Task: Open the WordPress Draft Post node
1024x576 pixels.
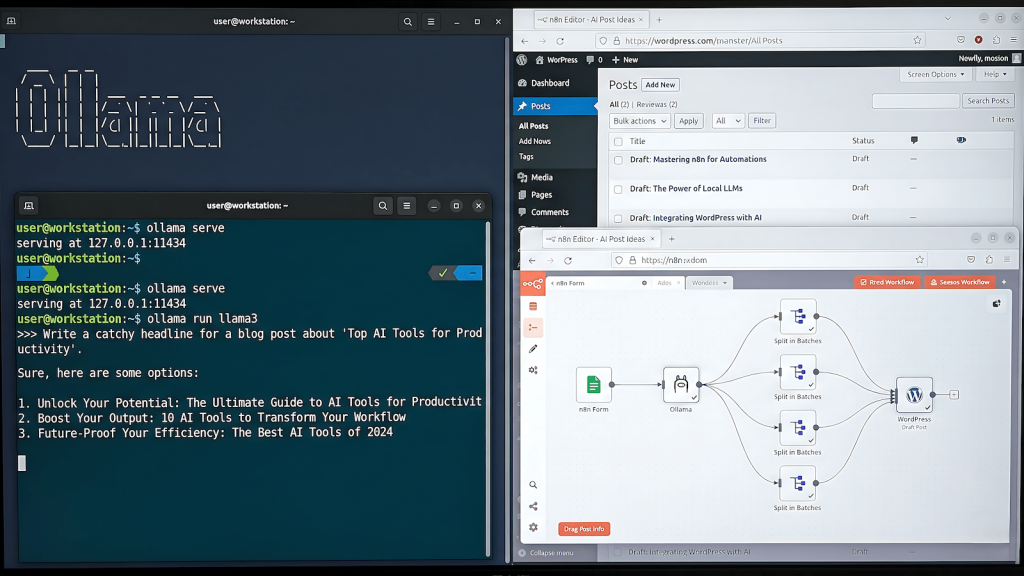Action: [915, 395]
